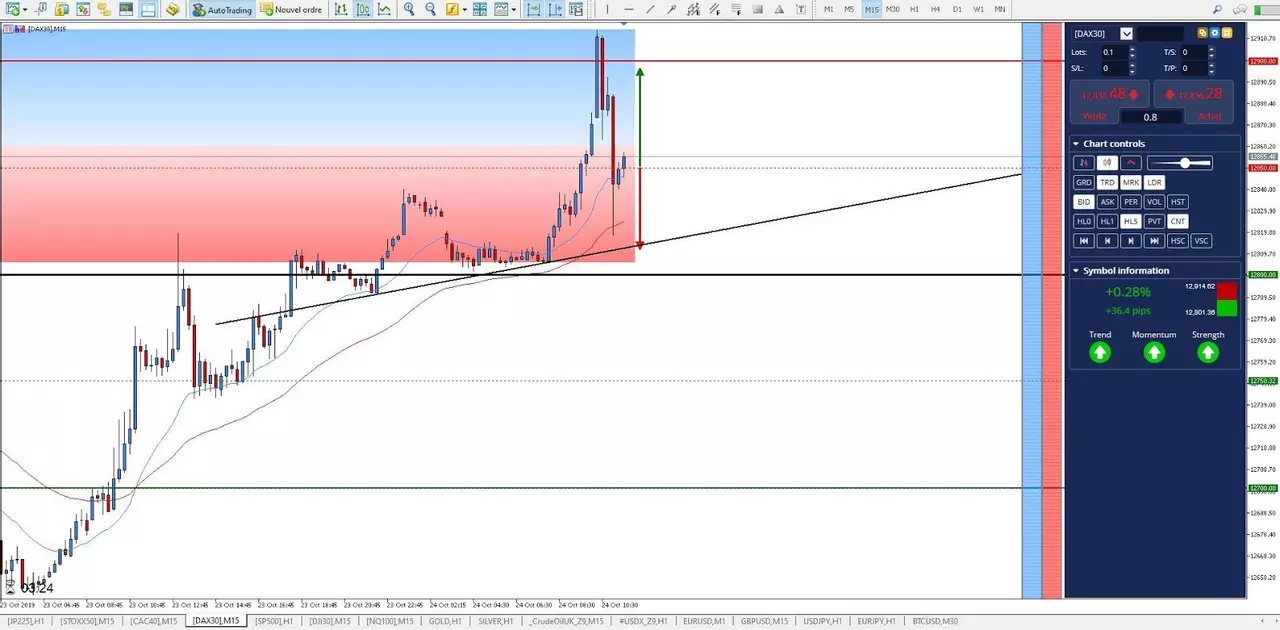Select the M1 timeframe

[828, 9]
